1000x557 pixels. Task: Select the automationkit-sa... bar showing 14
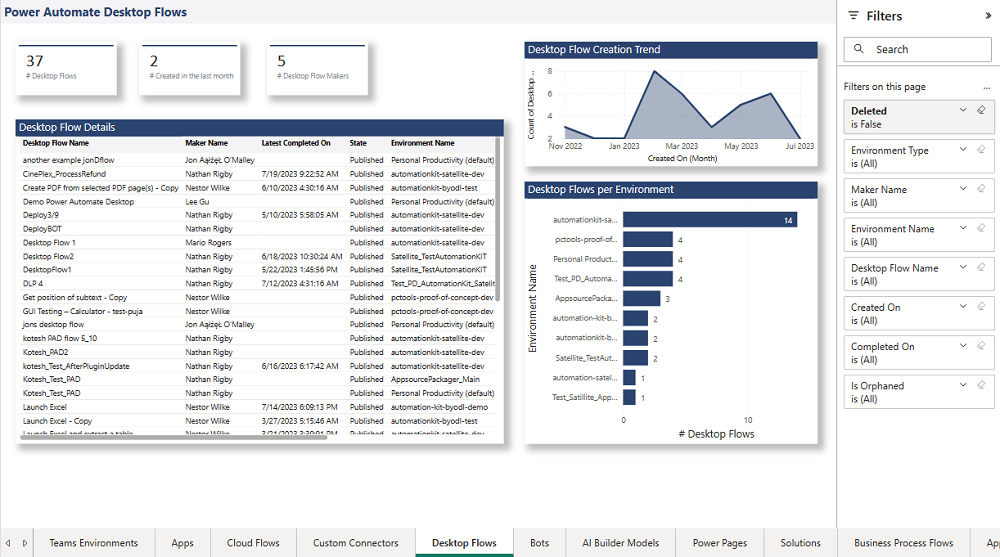[x=710, y=219]
